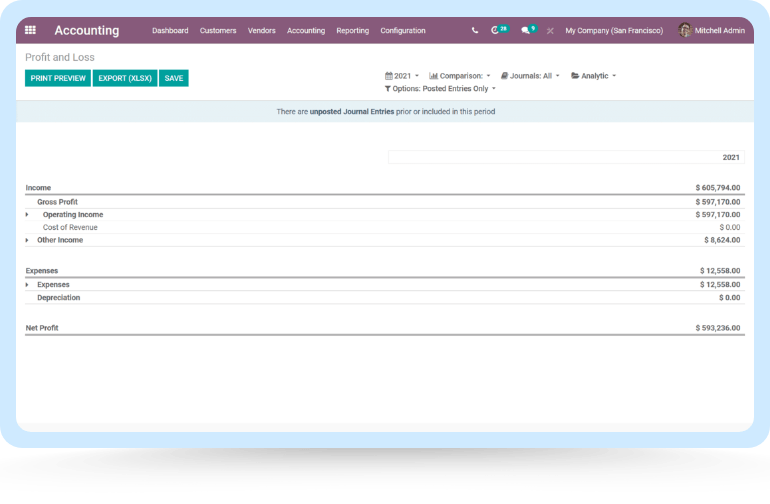Open the activities clock icon
Screen dimensions: 770x504
497,31
